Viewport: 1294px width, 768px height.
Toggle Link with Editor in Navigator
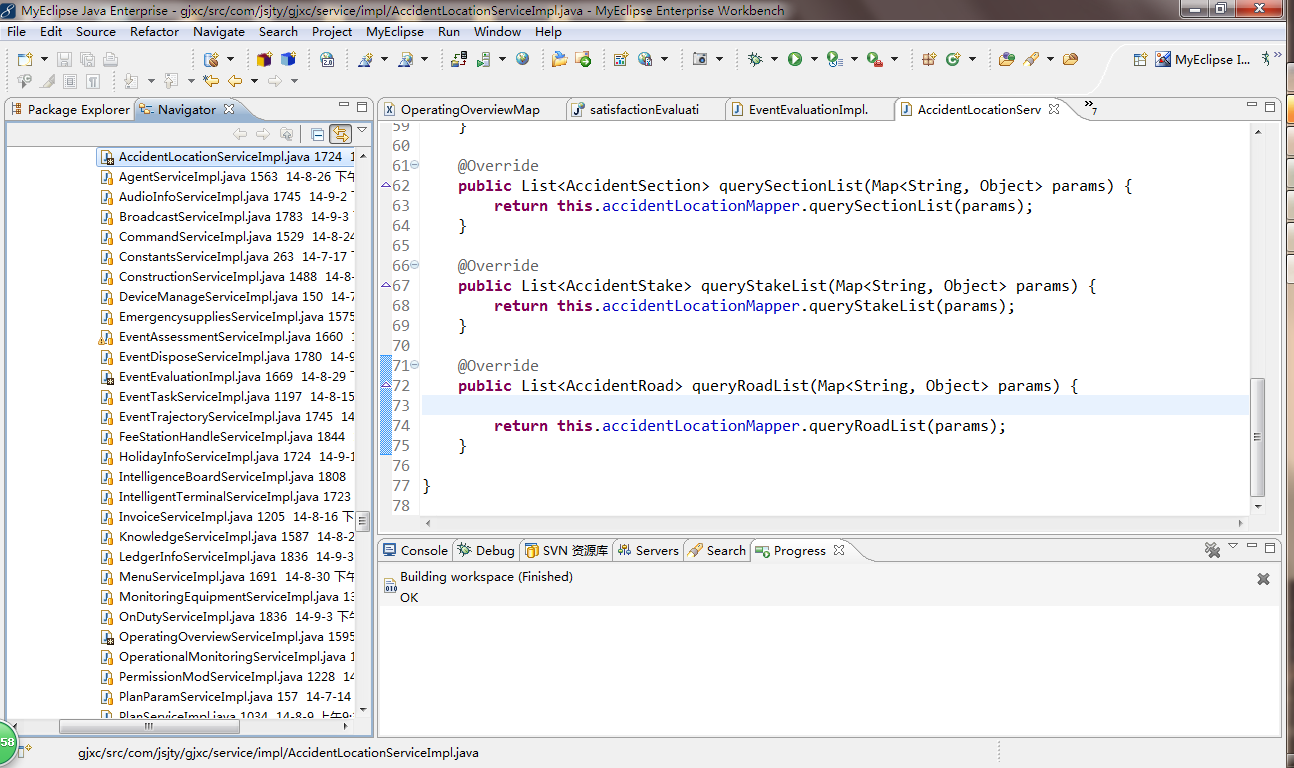click(340, 134)
